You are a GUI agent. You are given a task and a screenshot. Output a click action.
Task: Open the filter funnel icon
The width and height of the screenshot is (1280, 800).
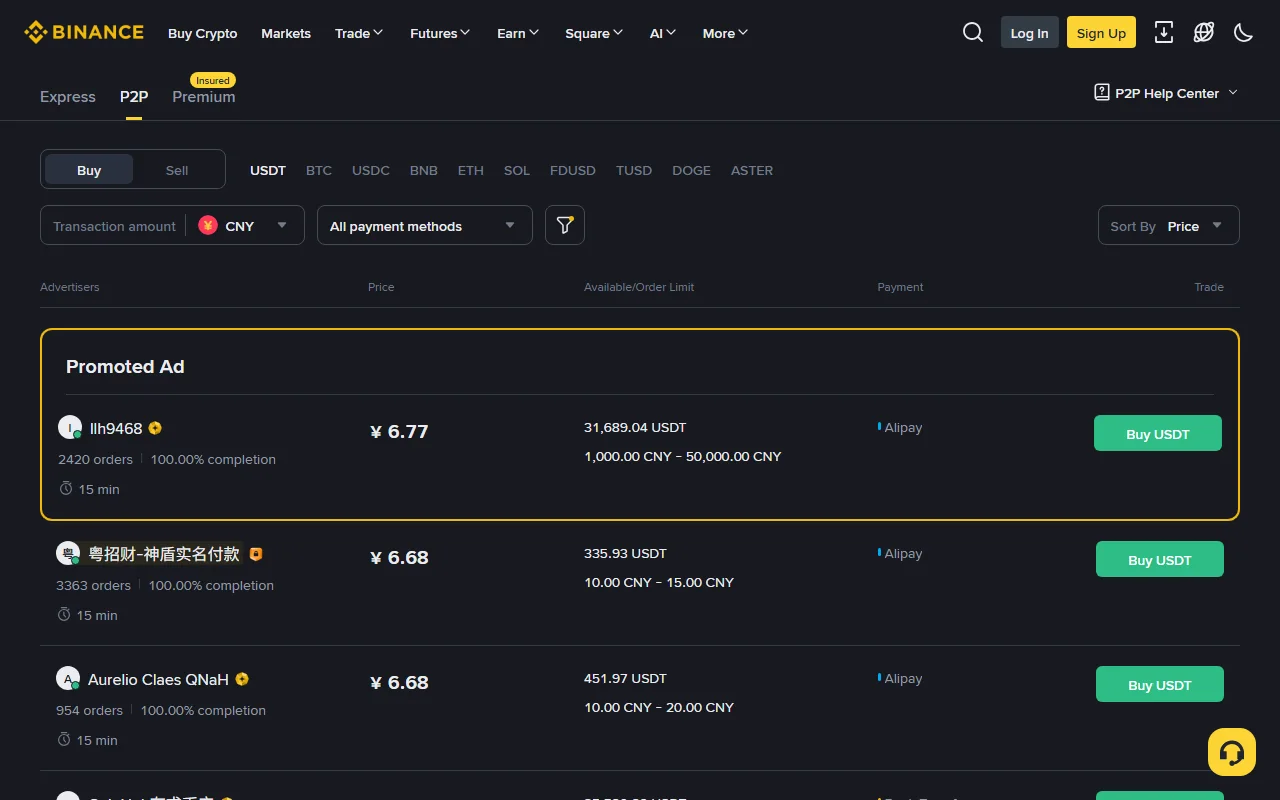click(x=565, y=225)
